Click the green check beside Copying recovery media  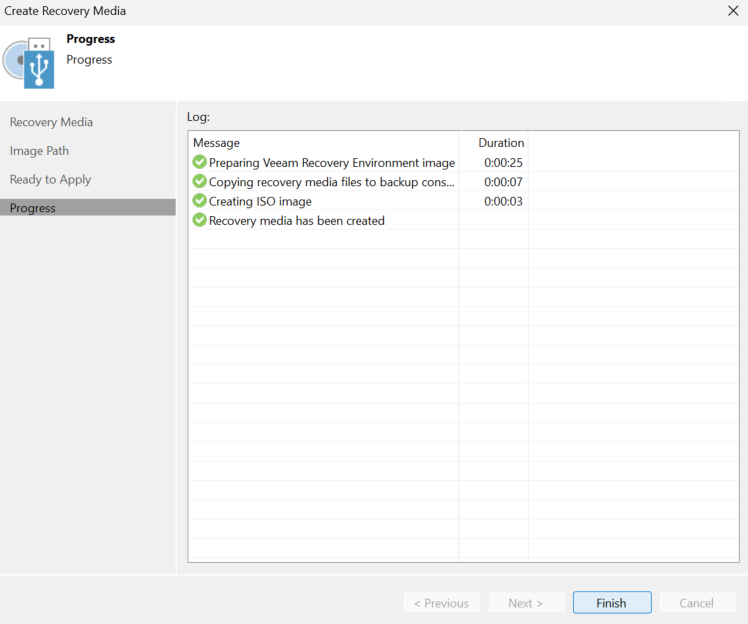199,181
